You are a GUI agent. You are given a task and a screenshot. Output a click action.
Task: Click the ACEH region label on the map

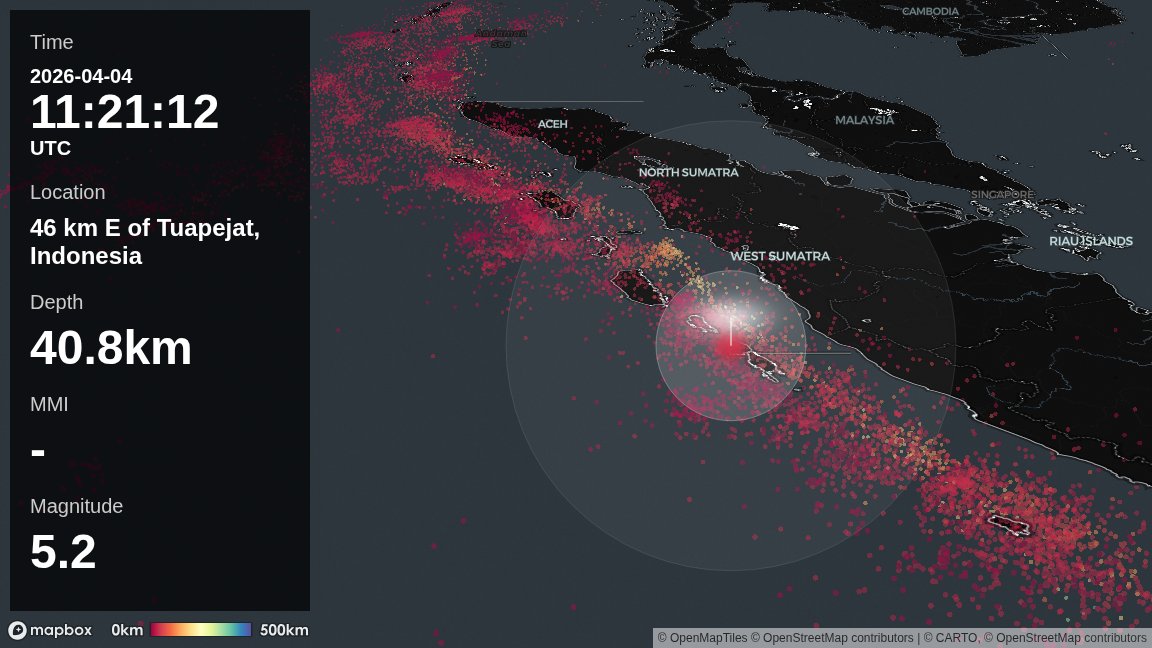[x=553, y=123]
